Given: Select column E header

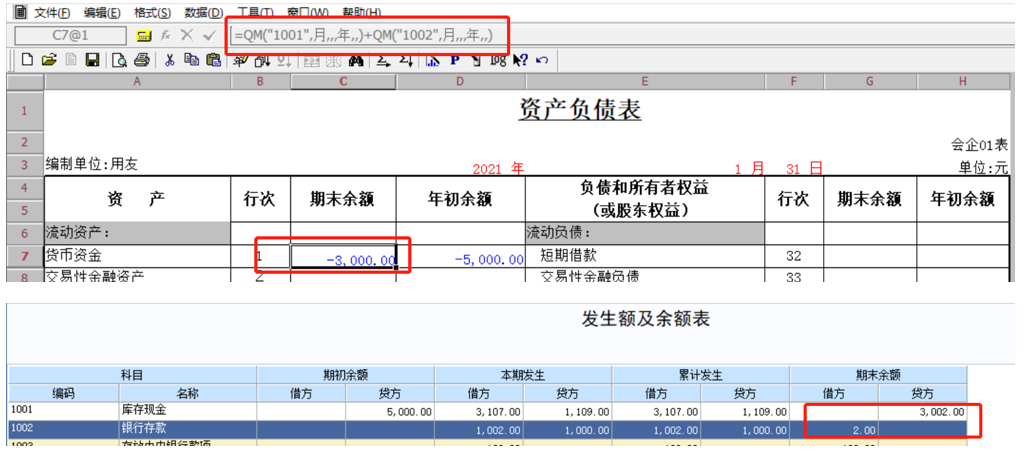Looking at the screenshot, I should 644,81.
